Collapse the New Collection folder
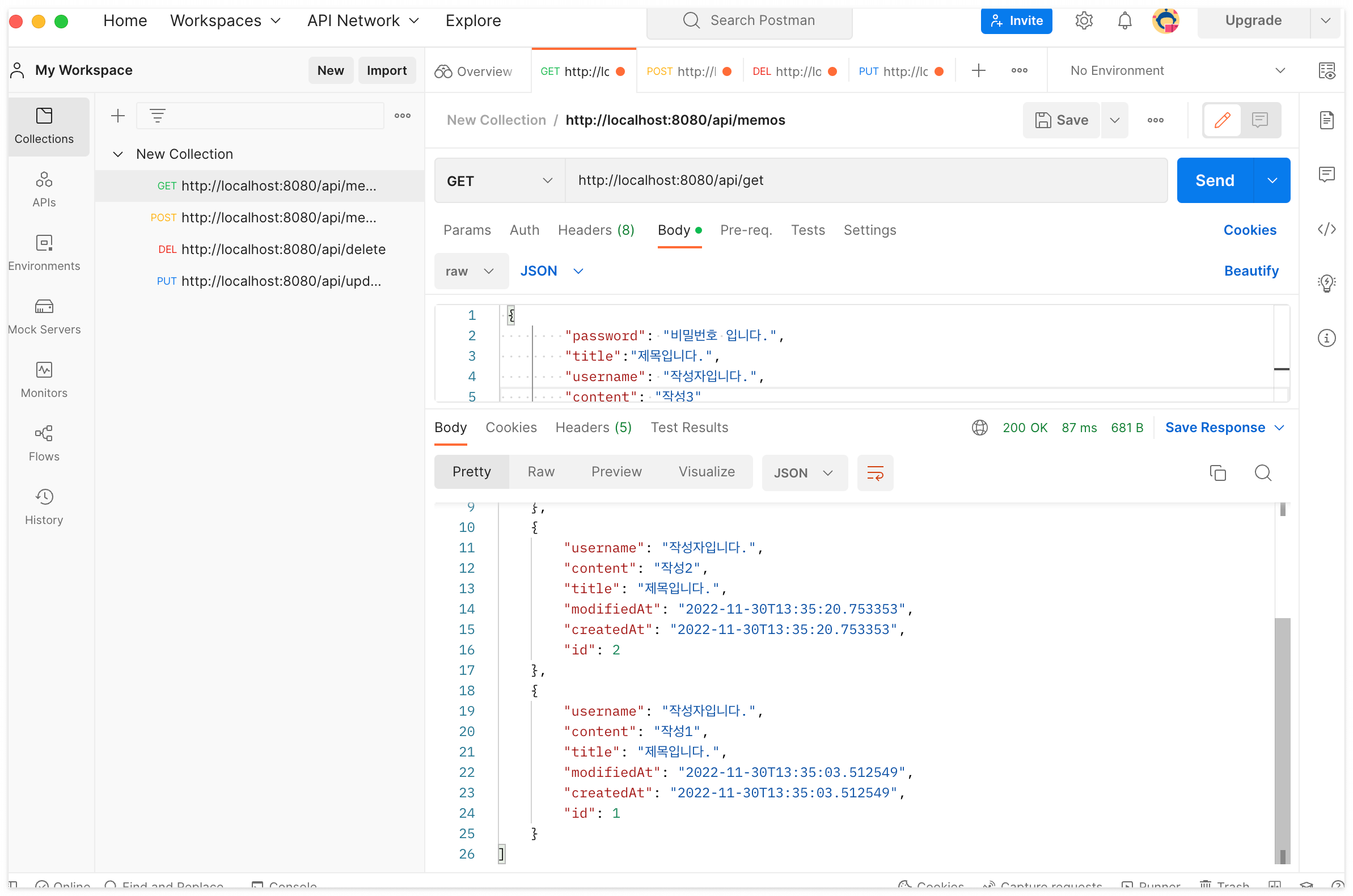Screen dimensions: 1353x896 (x=119, y=154)
